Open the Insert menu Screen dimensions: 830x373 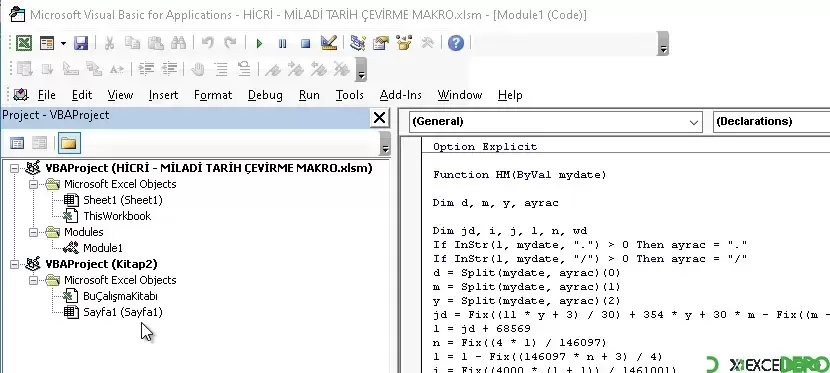tap(163, 95)
